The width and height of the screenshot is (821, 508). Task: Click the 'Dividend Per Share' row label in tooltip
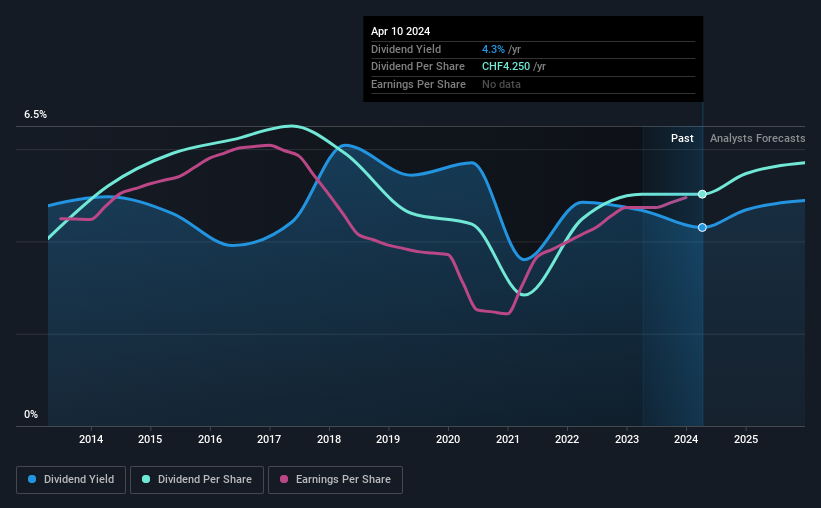pyautogui.click(x=418, y=67)
